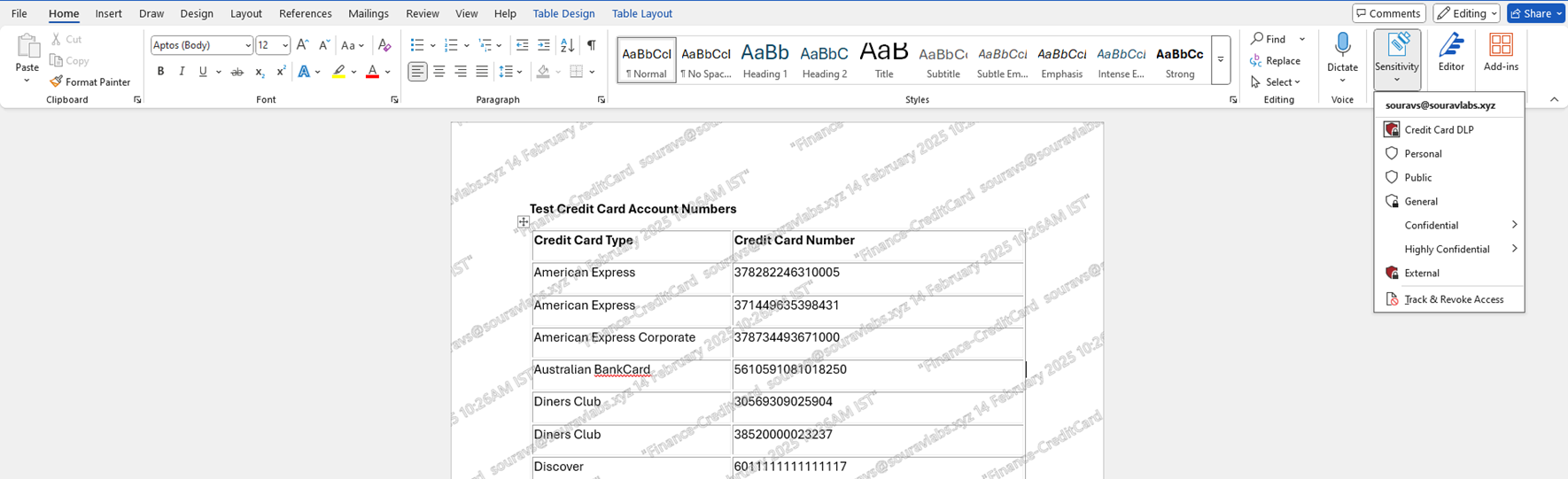The image size is (1568, 479).
Task: Align text right
Action: point(461,72)
